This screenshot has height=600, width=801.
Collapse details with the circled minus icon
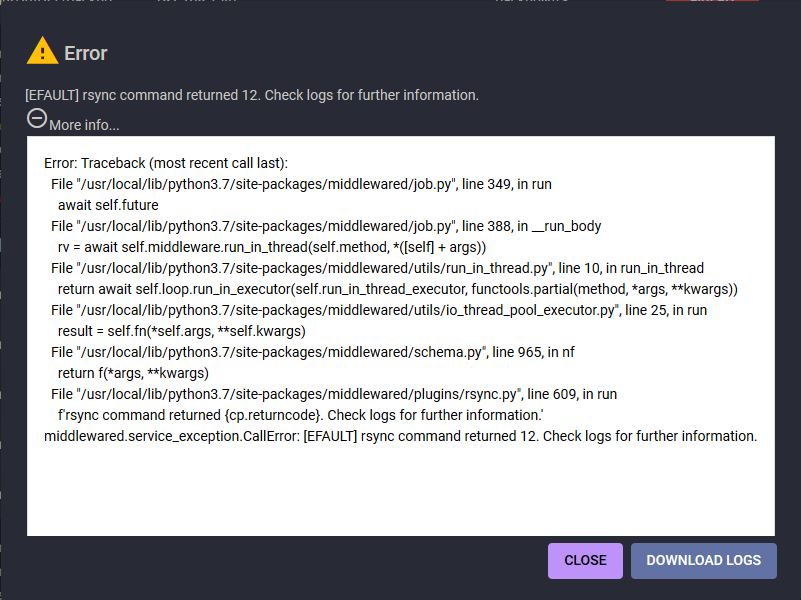pyautogui.click(x=37, y=119)
